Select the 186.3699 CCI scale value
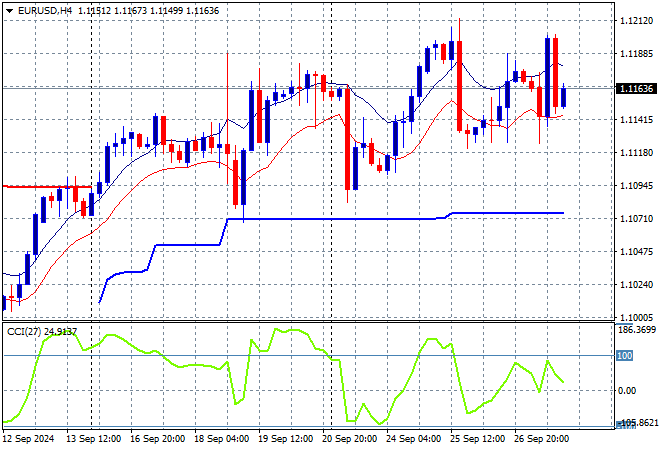This screenshot has width=660, height=450. [x=637, y=330]
